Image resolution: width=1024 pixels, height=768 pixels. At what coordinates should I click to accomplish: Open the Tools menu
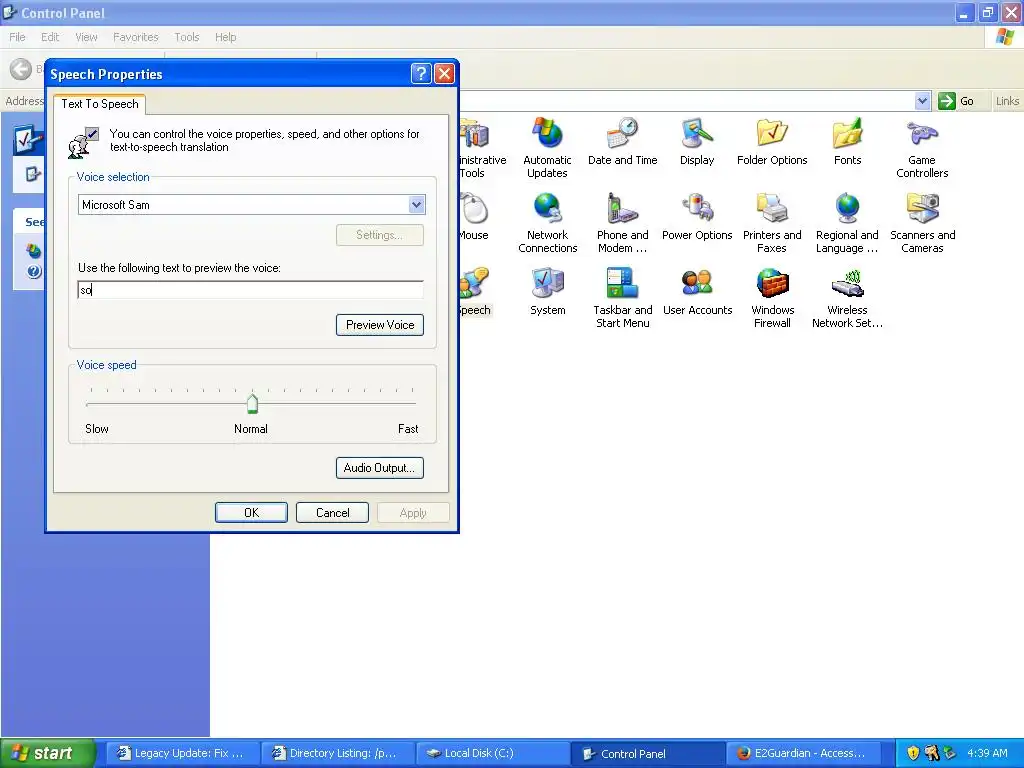tap(187, 37)
